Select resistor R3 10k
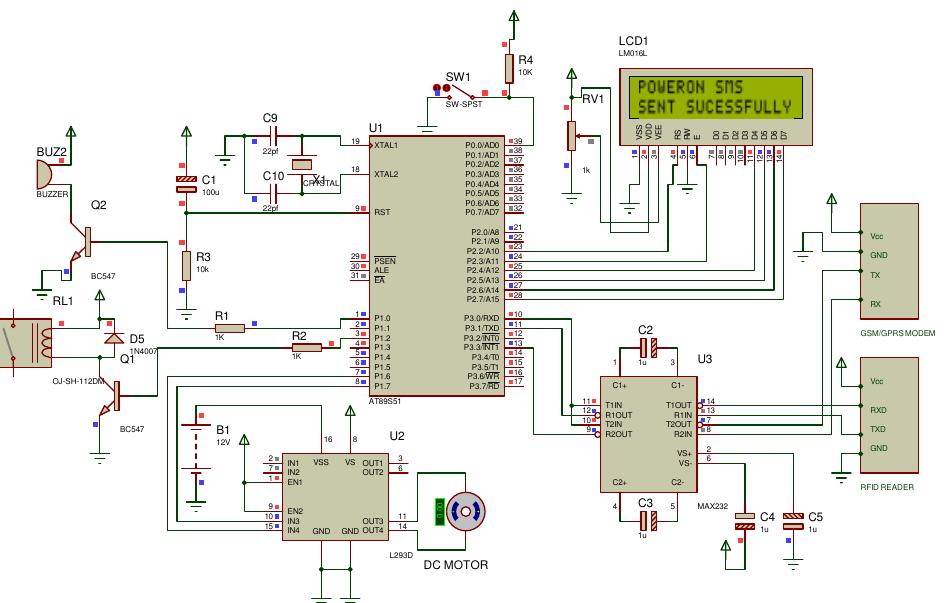Image resolution: width=944 pixels, height=603 pixels. click(x=186, y=266)
